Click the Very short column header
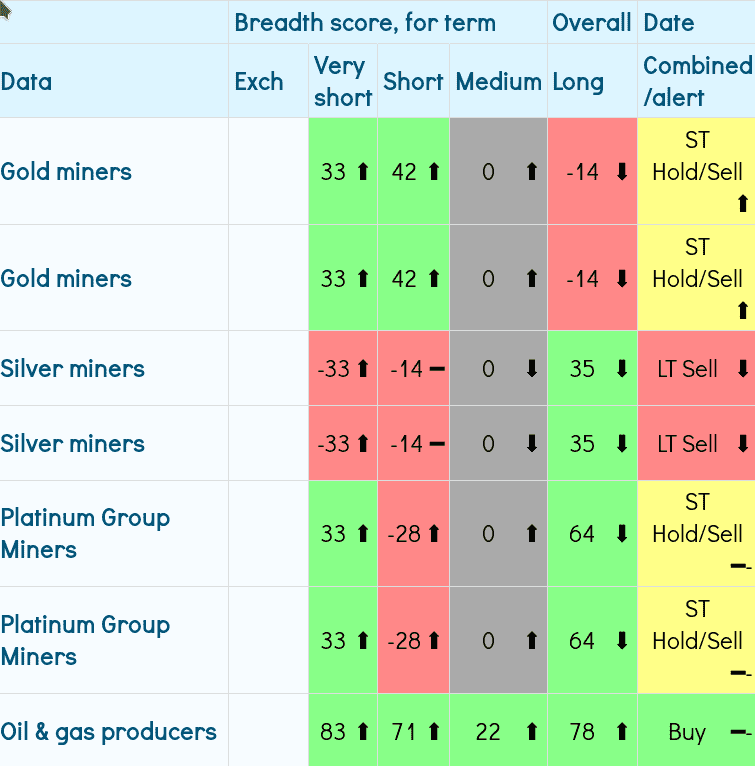Image resolution: width=755 pixels, height=766 pixels. click(342, 81)
